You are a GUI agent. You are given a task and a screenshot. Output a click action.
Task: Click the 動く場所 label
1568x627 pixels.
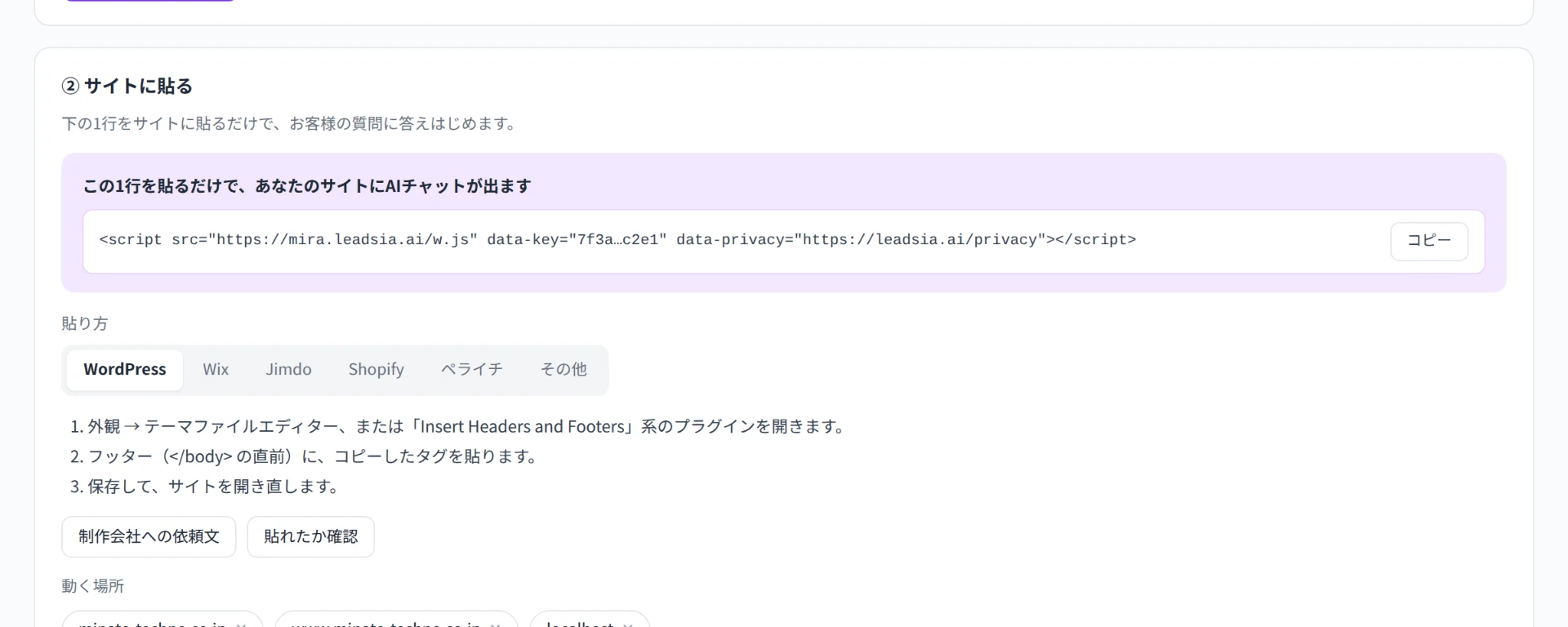pos(93,586)
